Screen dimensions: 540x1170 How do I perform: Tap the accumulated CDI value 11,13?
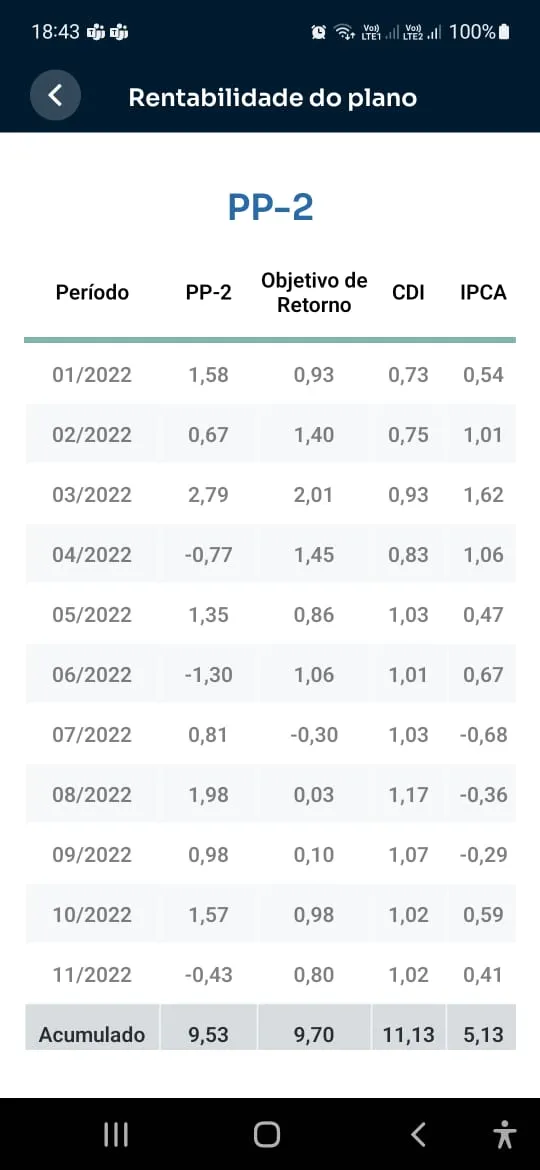click(409, 1035)
